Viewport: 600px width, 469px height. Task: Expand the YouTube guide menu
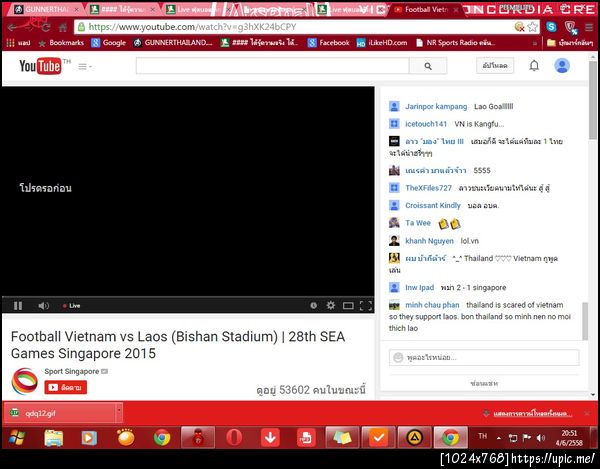pos(85,67)
